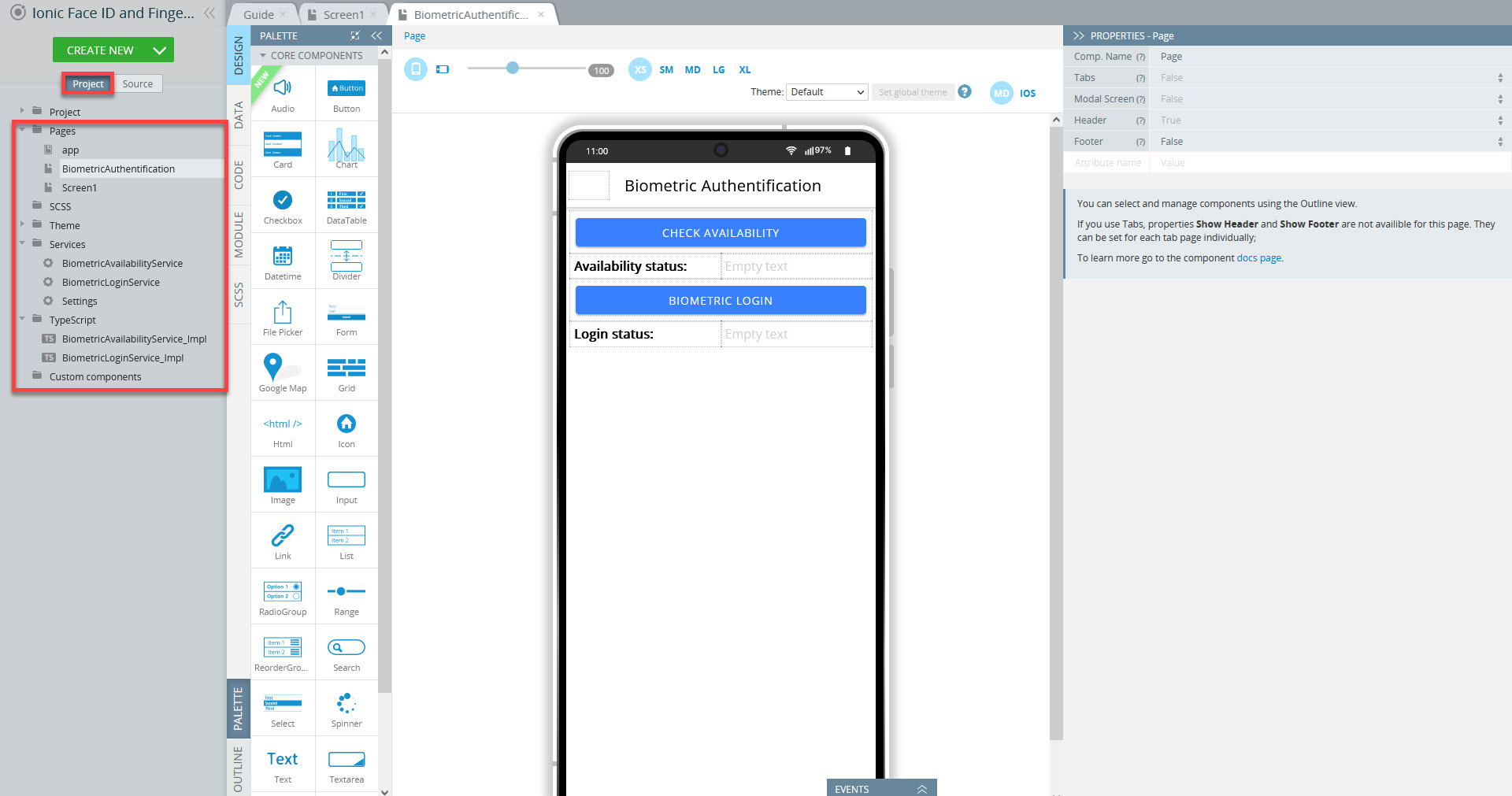Choose the Image component

tap(283, 484)
